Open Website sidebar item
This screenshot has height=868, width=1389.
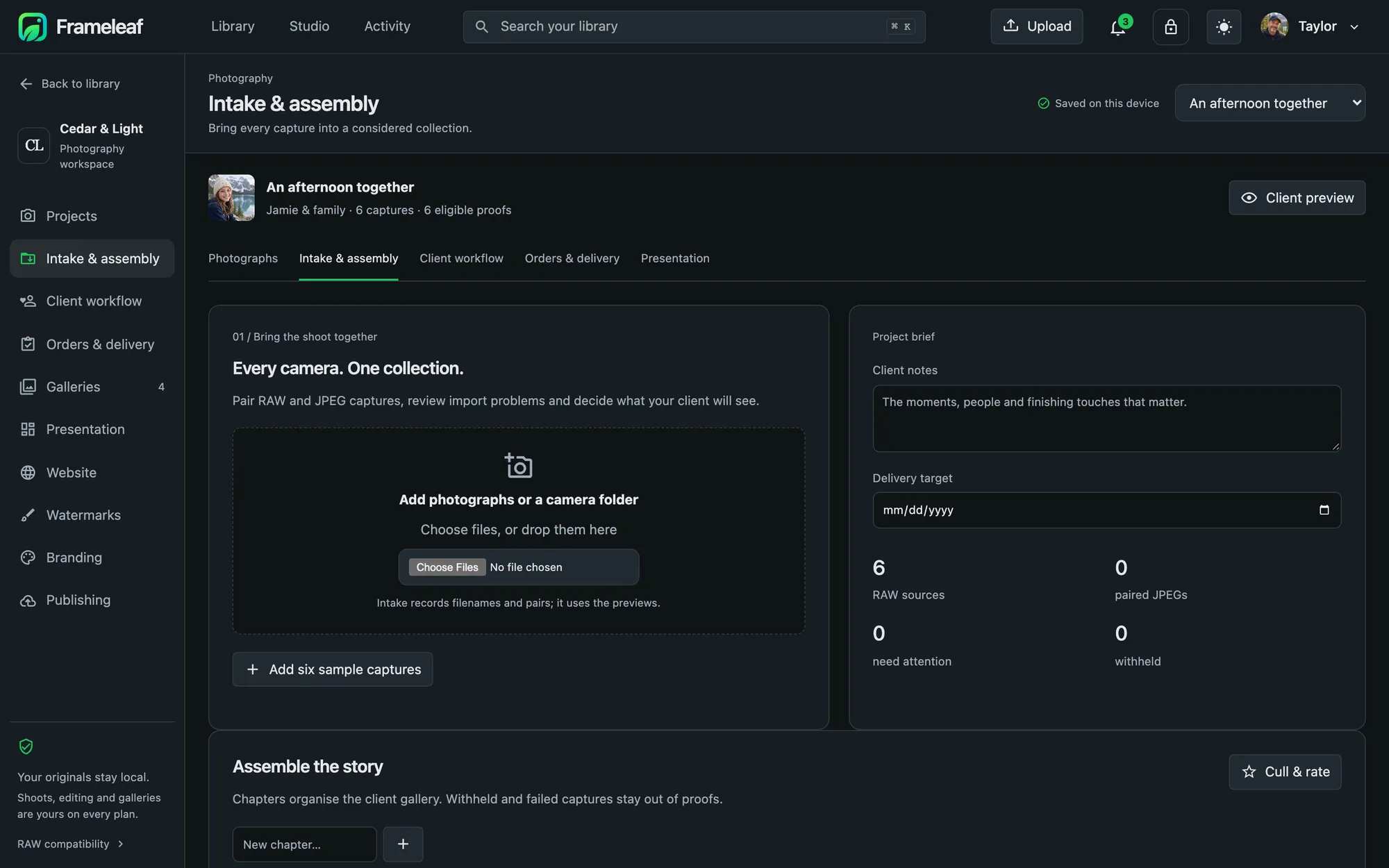click(x=92, y=472)
